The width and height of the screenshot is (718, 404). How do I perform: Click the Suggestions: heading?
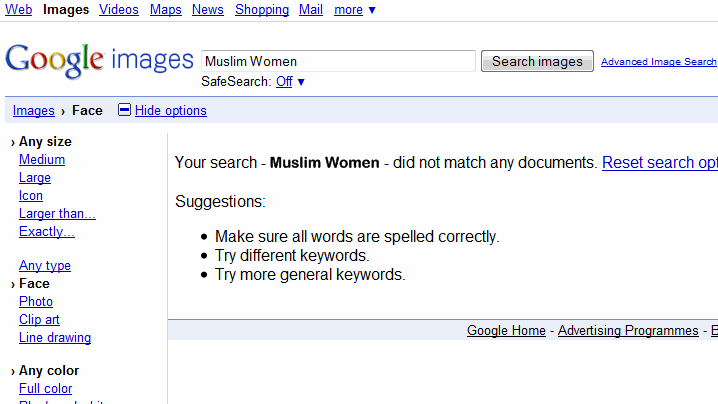[x=220, y=201]
